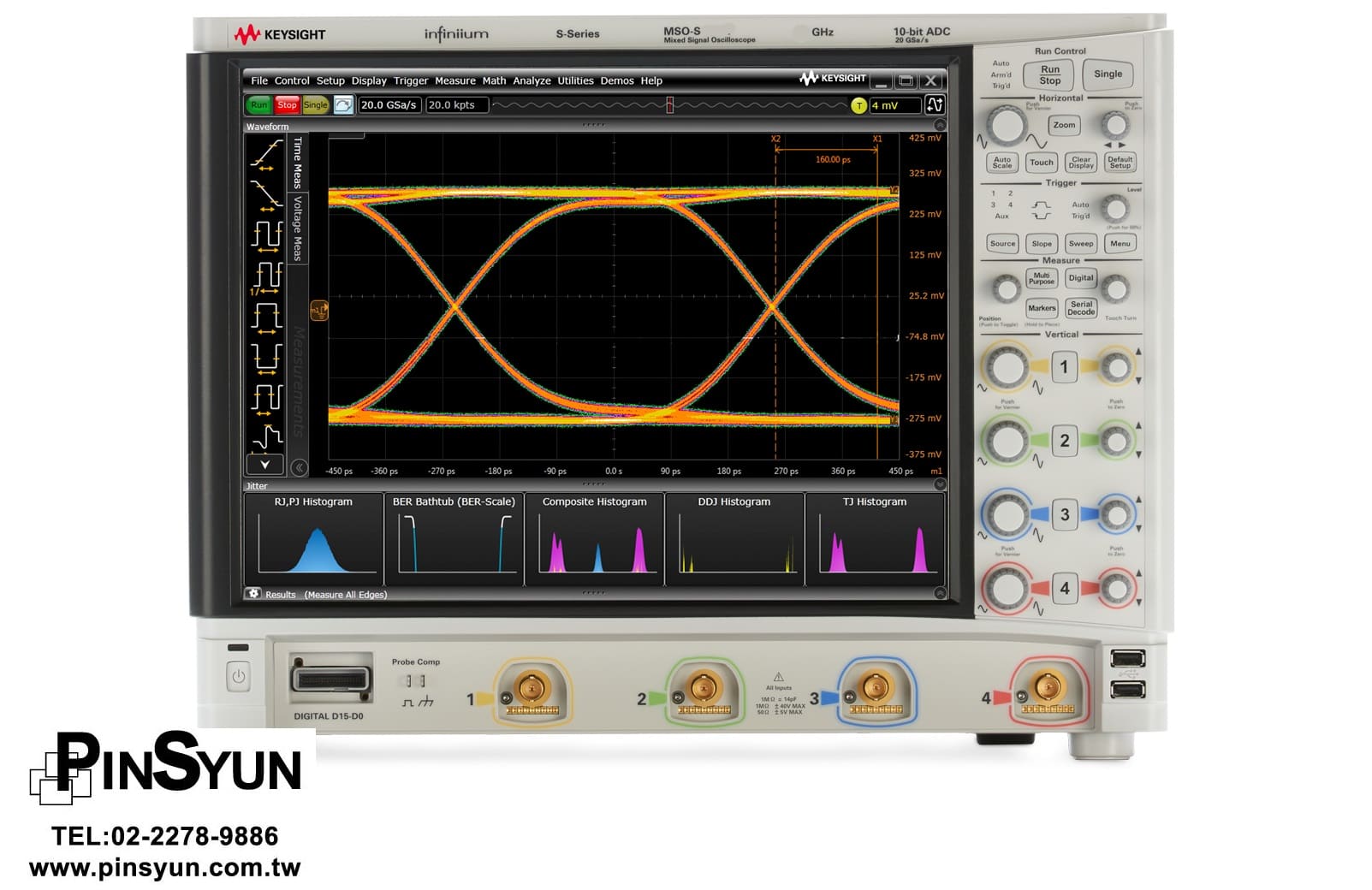
Task: Open the BER Bathtub thumbnail
Action: (x=454, y=538)
